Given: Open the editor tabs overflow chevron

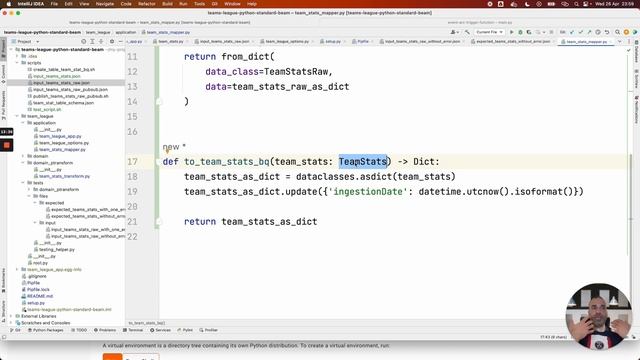Looking at the screenshot, I should [x=619, y=42].
